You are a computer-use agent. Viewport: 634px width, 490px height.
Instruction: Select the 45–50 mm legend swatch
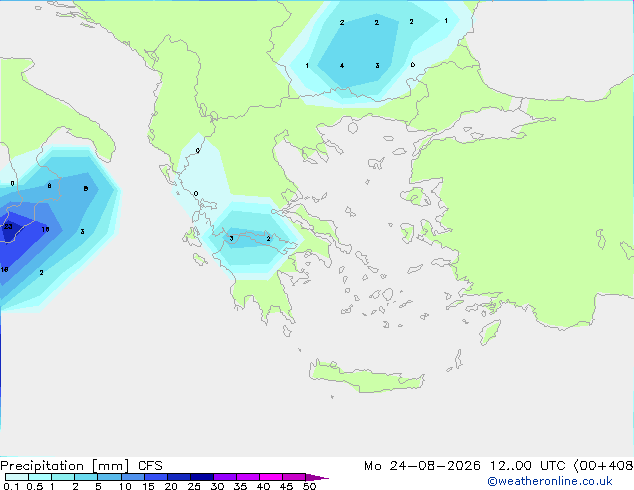click(x=294, y=477)
